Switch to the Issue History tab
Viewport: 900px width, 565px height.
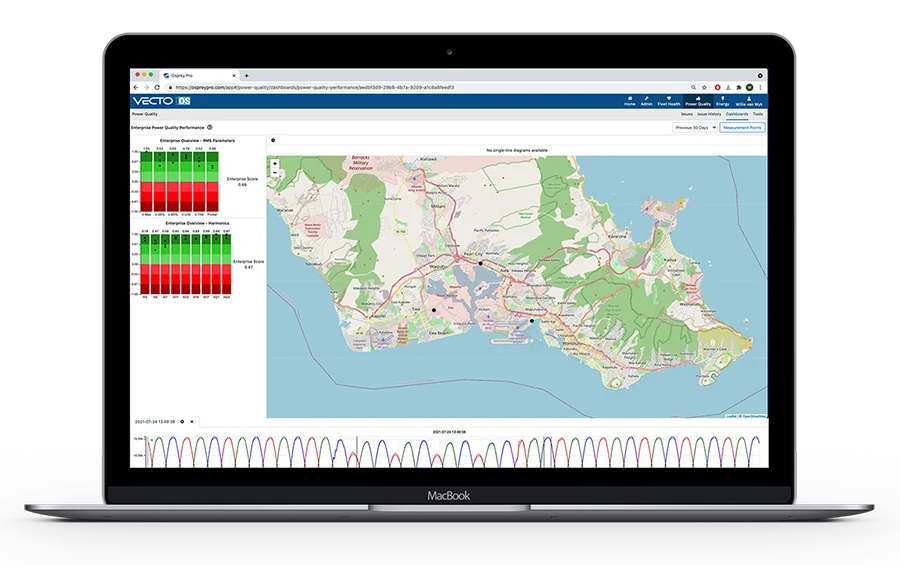point(709,114)
